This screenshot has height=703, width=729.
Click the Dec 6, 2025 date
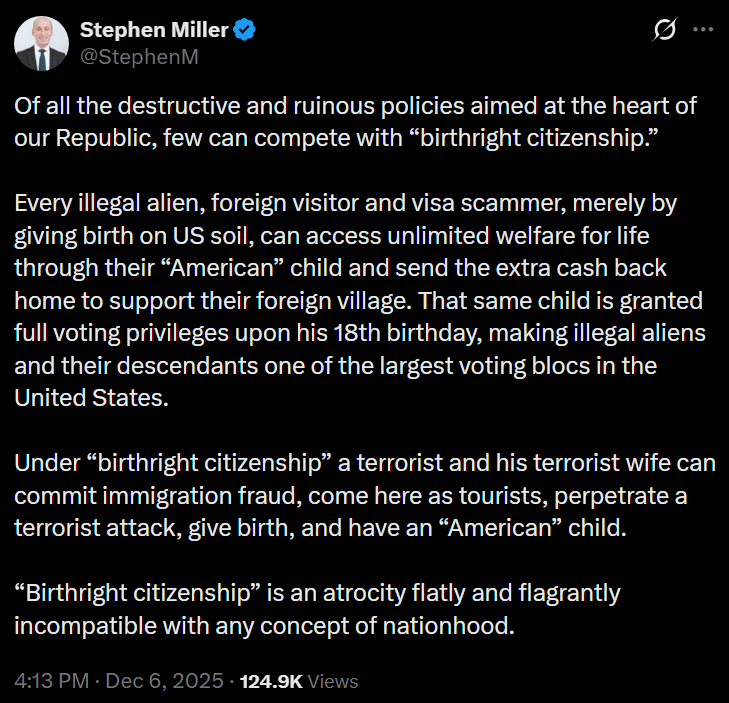(165, 681)
